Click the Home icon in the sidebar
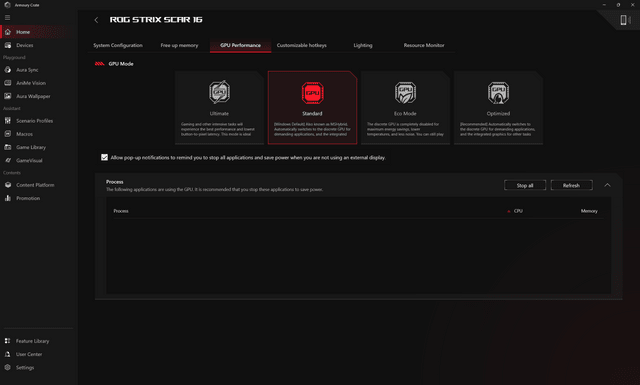The image size is (640, 385). coord(8,32)
